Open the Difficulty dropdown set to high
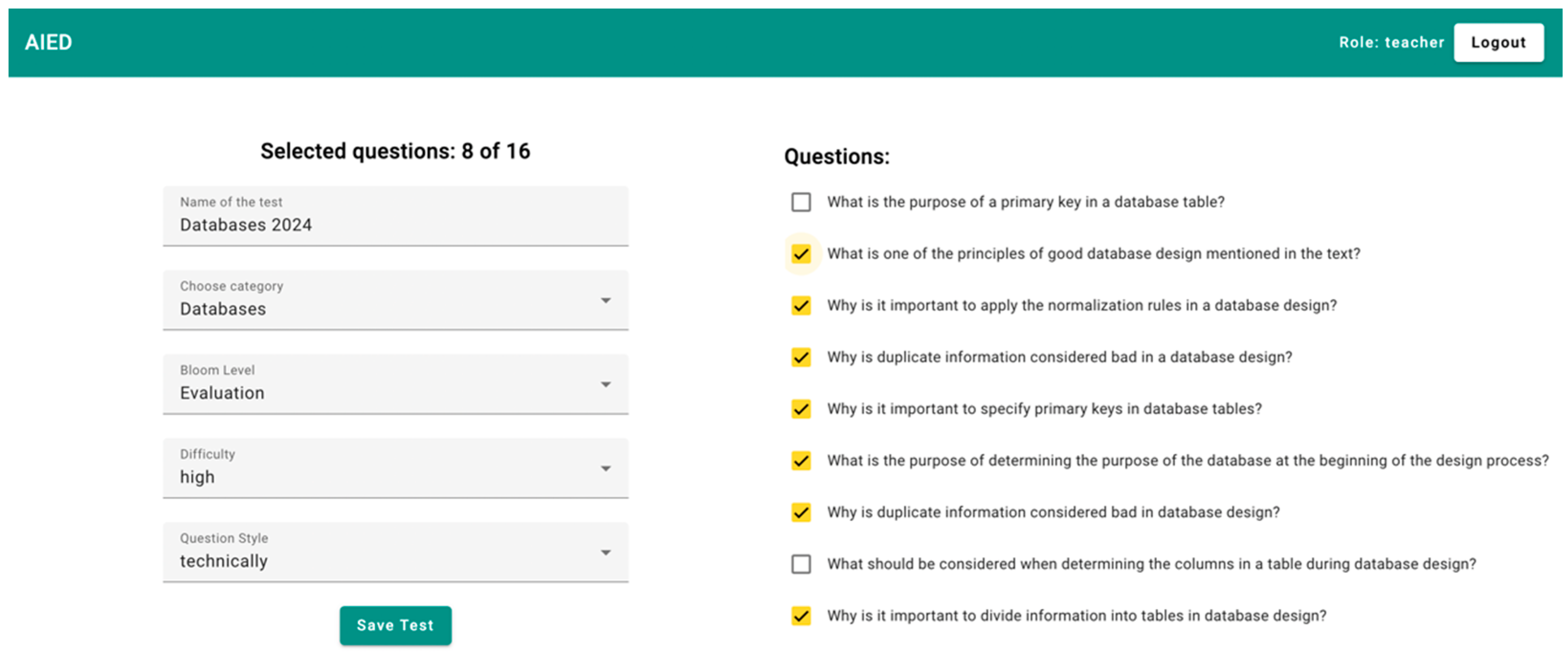1568x653 pixels. 395,468
